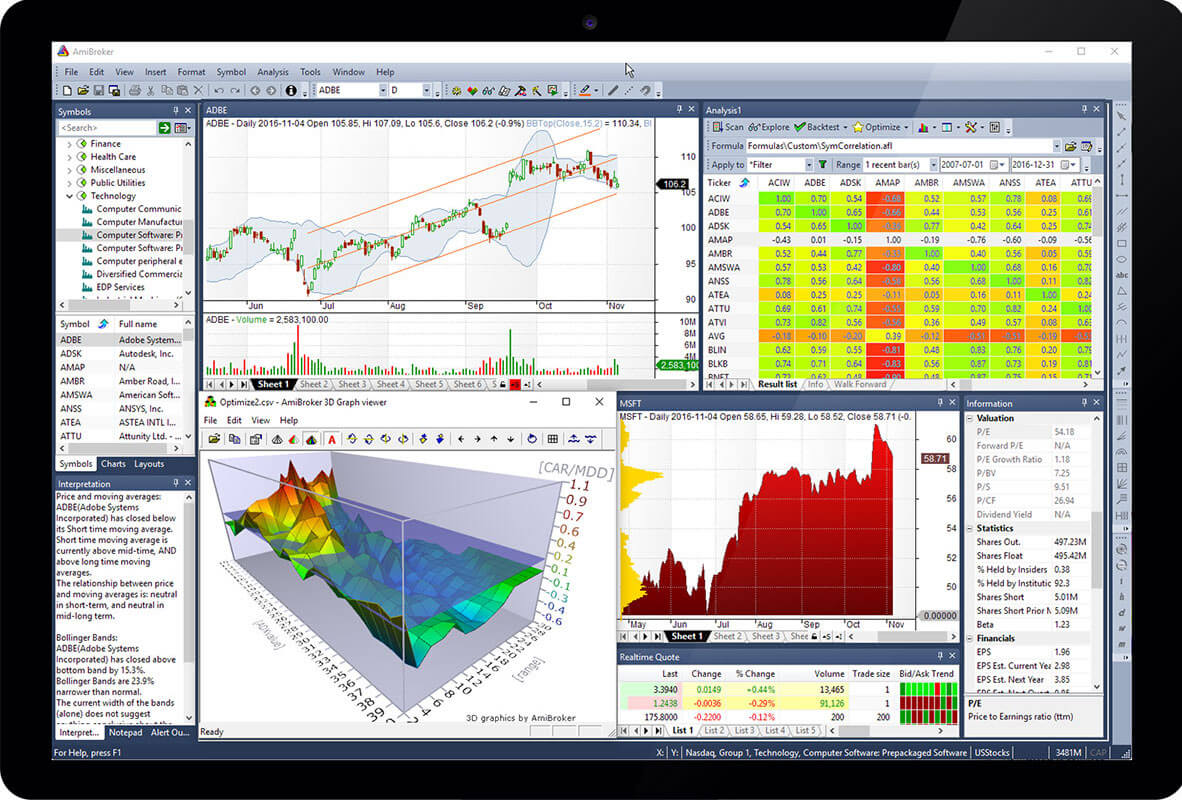
Task: Select Sheet 2 tab of ADBE chart
Action: (x=314, y=385)
